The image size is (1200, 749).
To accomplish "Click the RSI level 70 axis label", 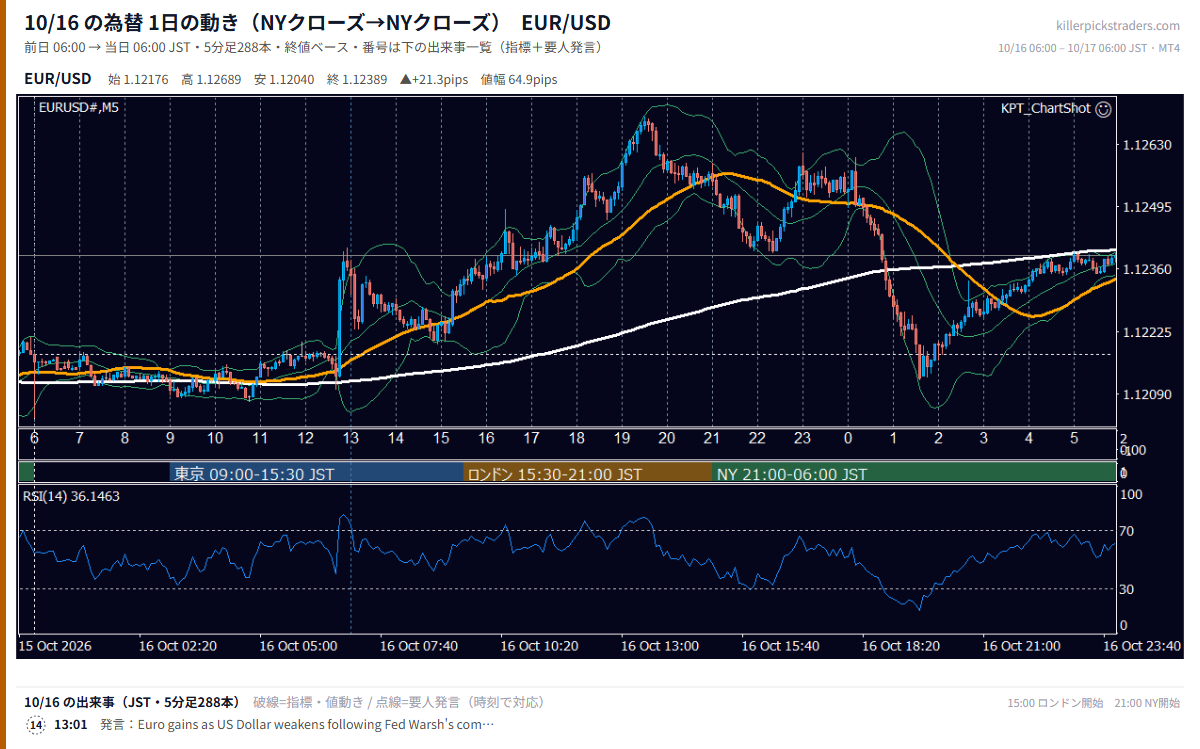I will pos(1127,531).
